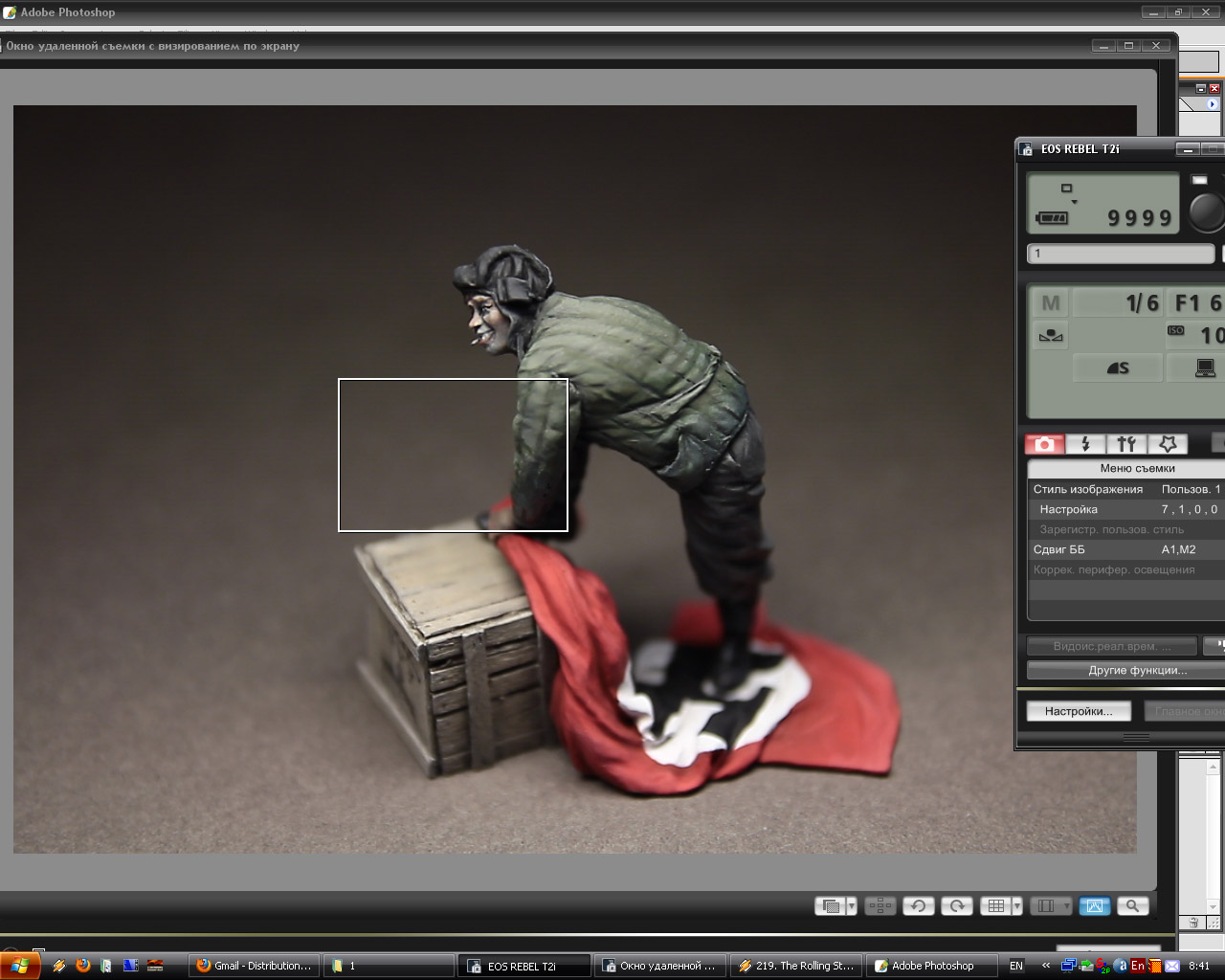Open the magnifier zoom view
The width and height of the screenshot is (1225, 980).
1132,905
